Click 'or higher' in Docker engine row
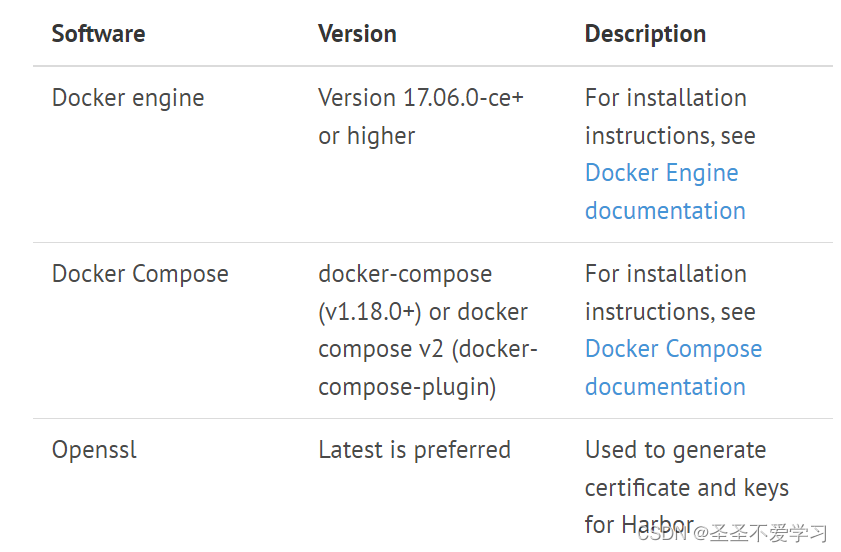841x552 pixels. click(366, 136)
